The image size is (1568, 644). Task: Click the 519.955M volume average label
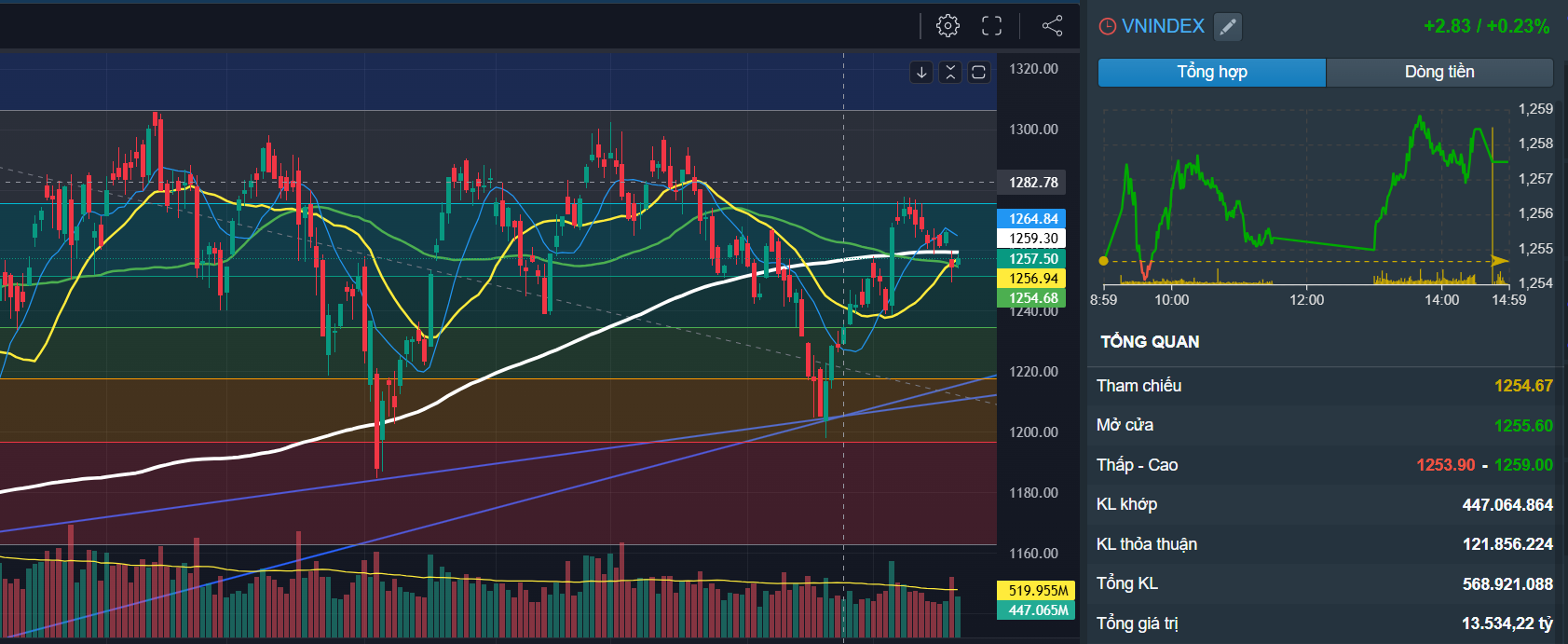tap(1037, 590)
